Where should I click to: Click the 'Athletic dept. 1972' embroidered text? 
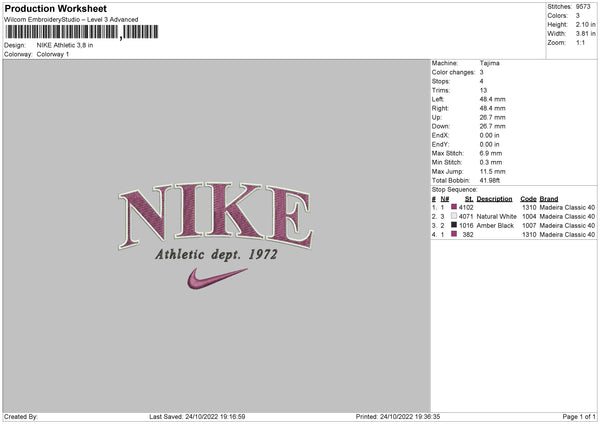pos(215,254)
